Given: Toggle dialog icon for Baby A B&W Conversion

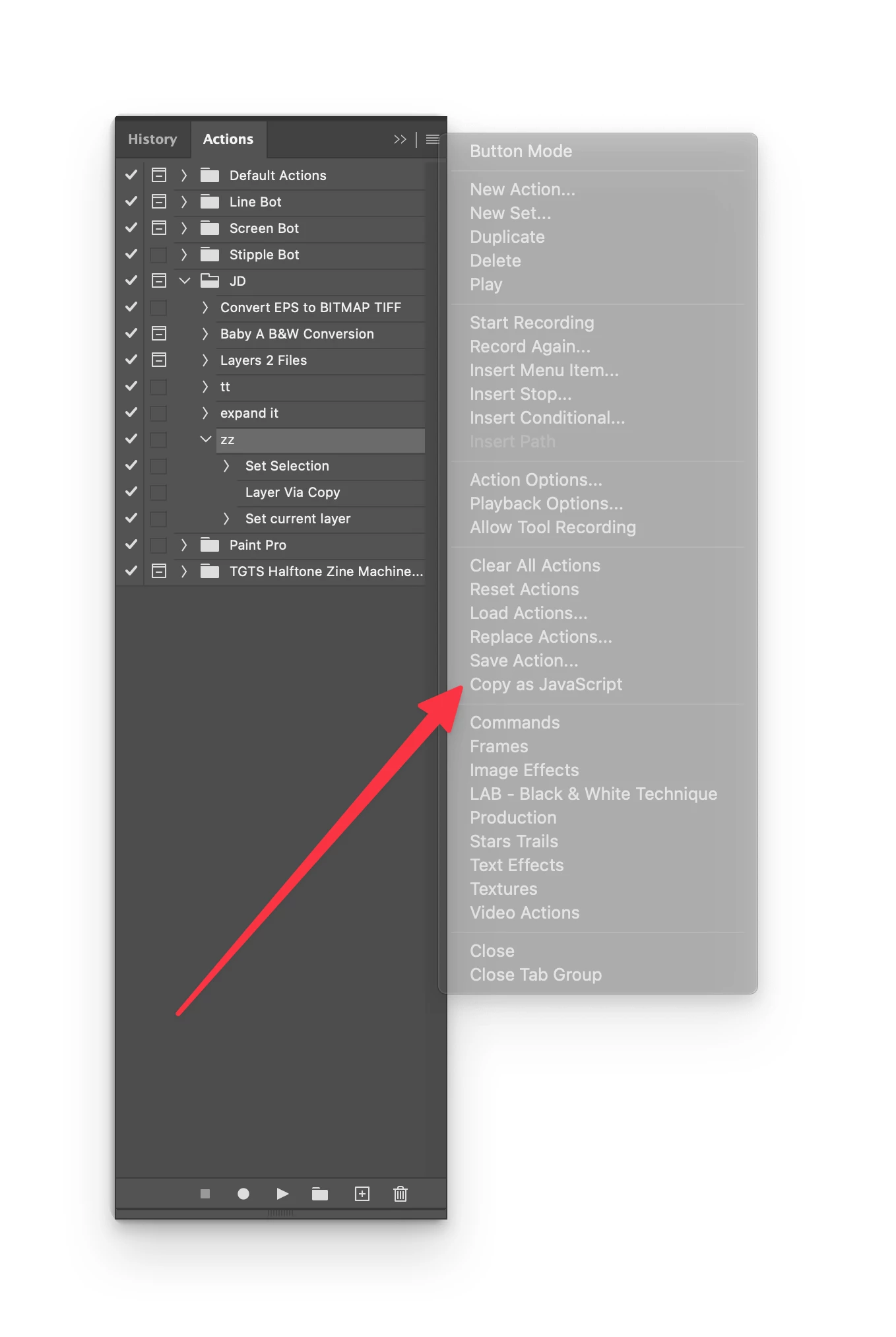Looking at the screenshot, I should click(159, 333).
